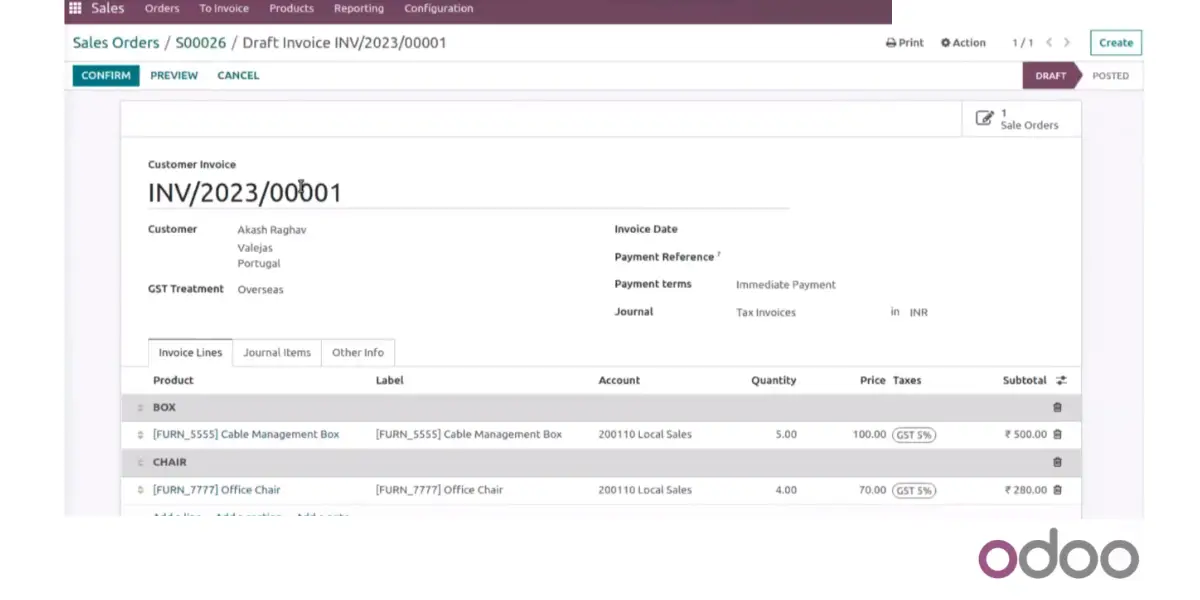This screenshot has height=600, width=1200.
Task: Select the Invoice Lines tab
Action: [x=190, y=352]
